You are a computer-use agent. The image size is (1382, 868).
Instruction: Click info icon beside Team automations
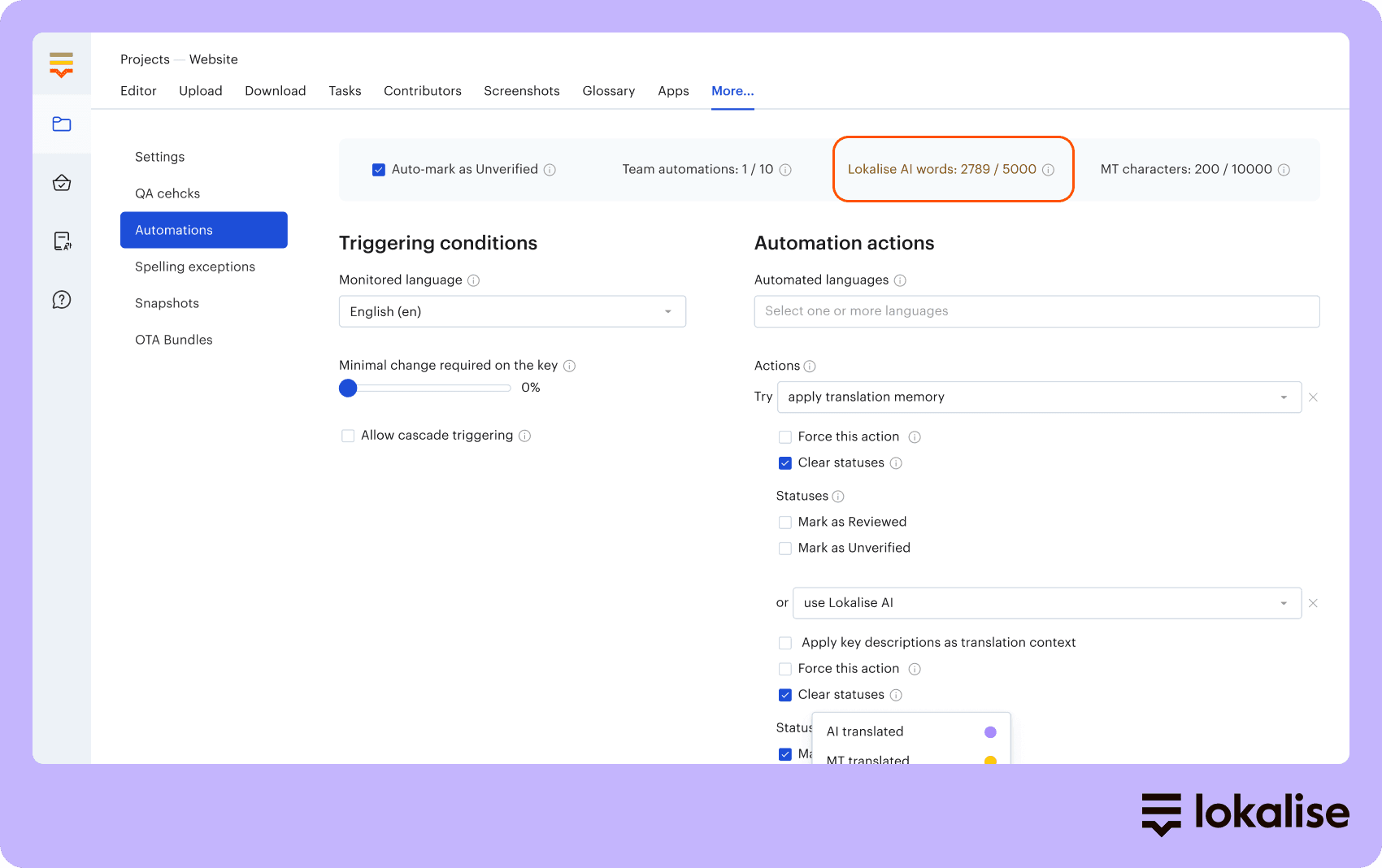pyautogui.click(x=785, y=170)
